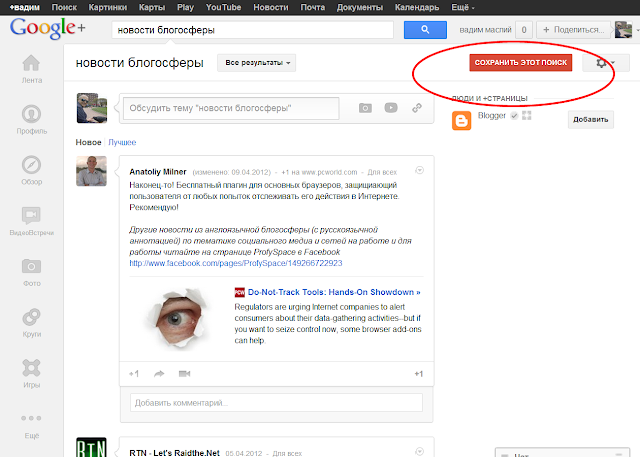The width and height of the screenshot is (640, 457).
Task: Open the Круги circles icon
Action: [x=31, y=317]
